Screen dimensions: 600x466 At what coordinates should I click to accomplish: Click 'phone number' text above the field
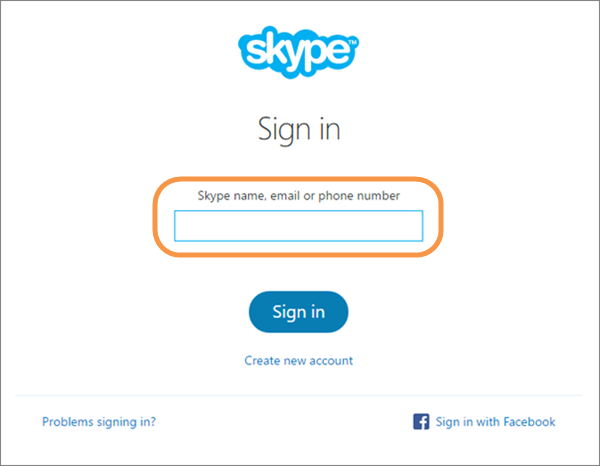359,196
